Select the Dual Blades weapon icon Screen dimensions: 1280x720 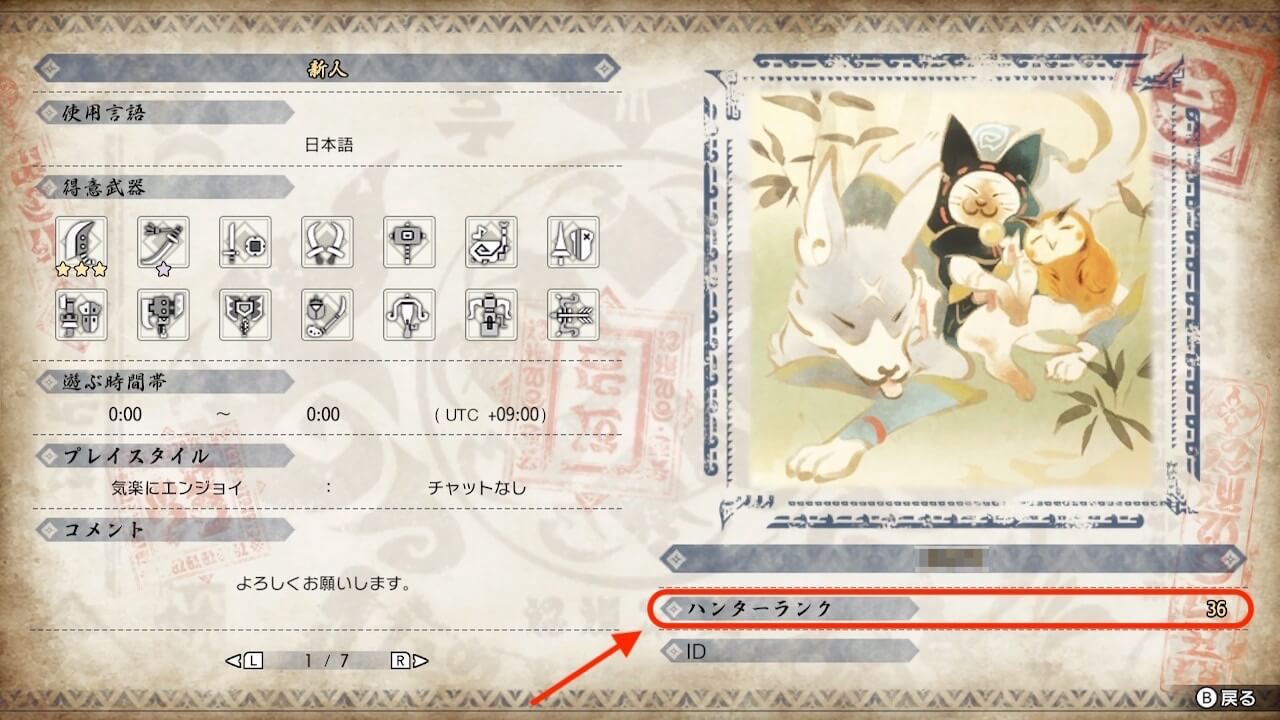coord(328,241)
